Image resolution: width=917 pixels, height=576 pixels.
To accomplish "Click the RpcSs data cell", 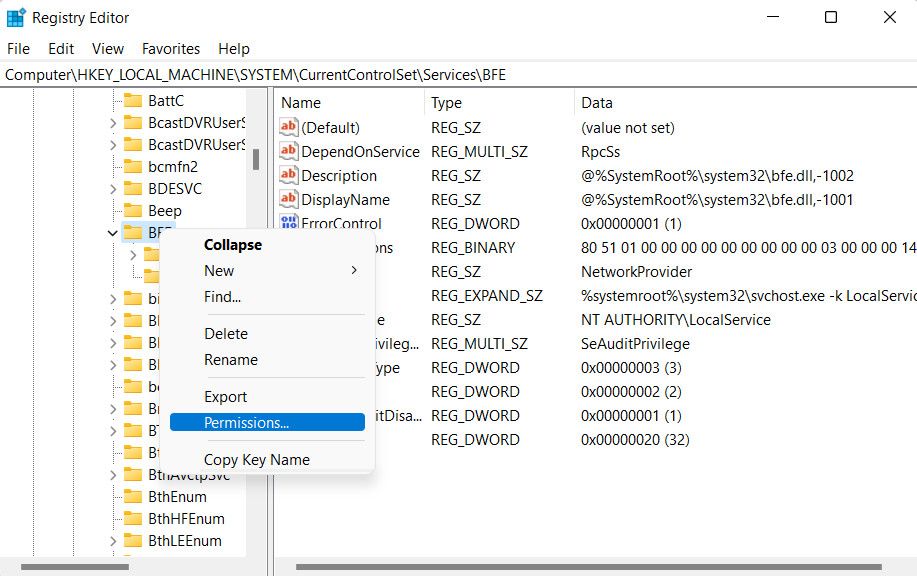I will (x=601, y=151).
